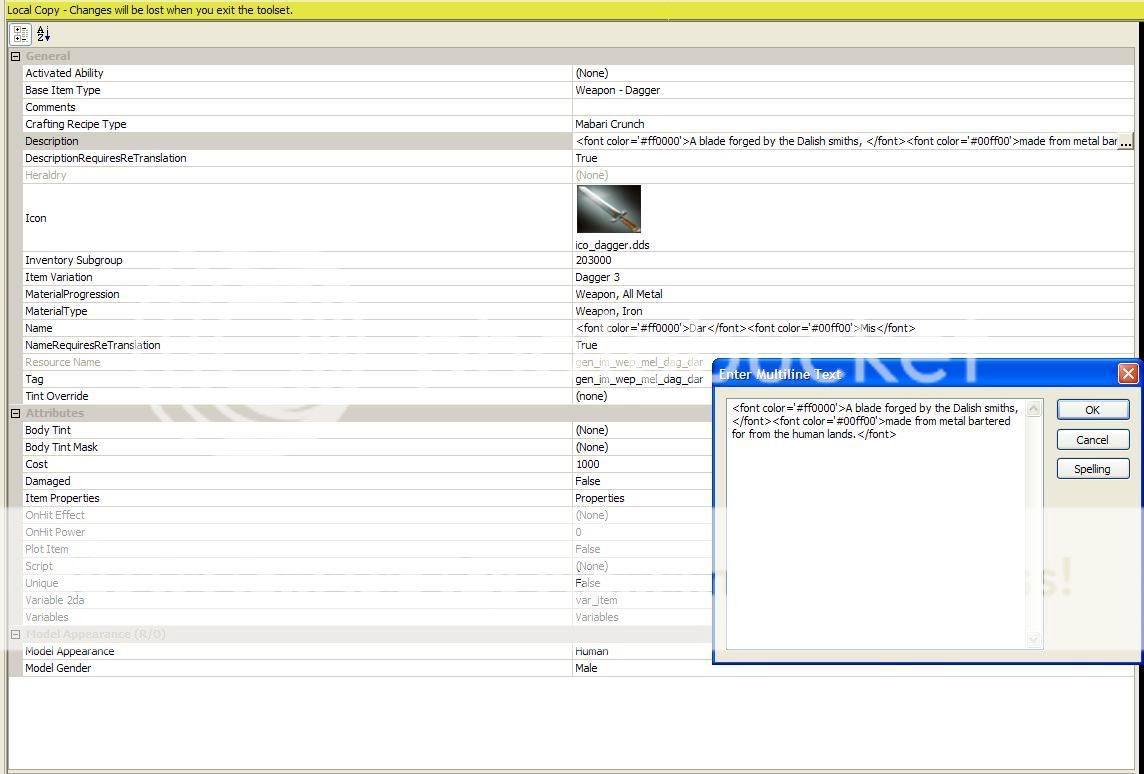Select the Base Item Type value

coord(617,90)
